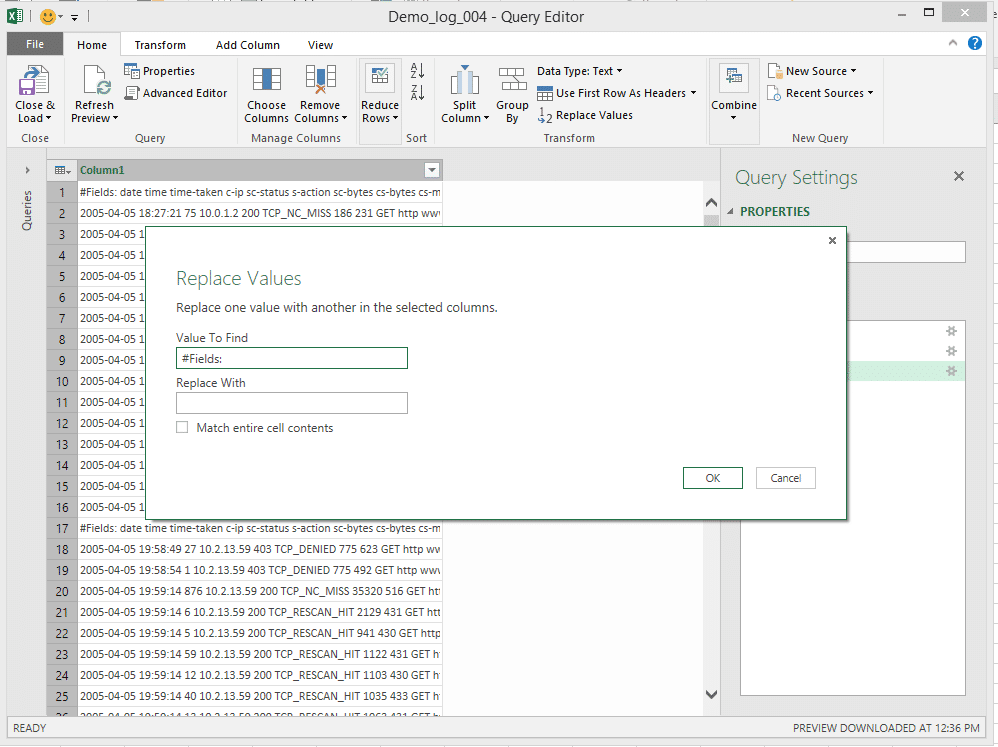This screenshot has width=998, height=747.
Task: Sort ascending A to Z
Action: tap(418, 70)
